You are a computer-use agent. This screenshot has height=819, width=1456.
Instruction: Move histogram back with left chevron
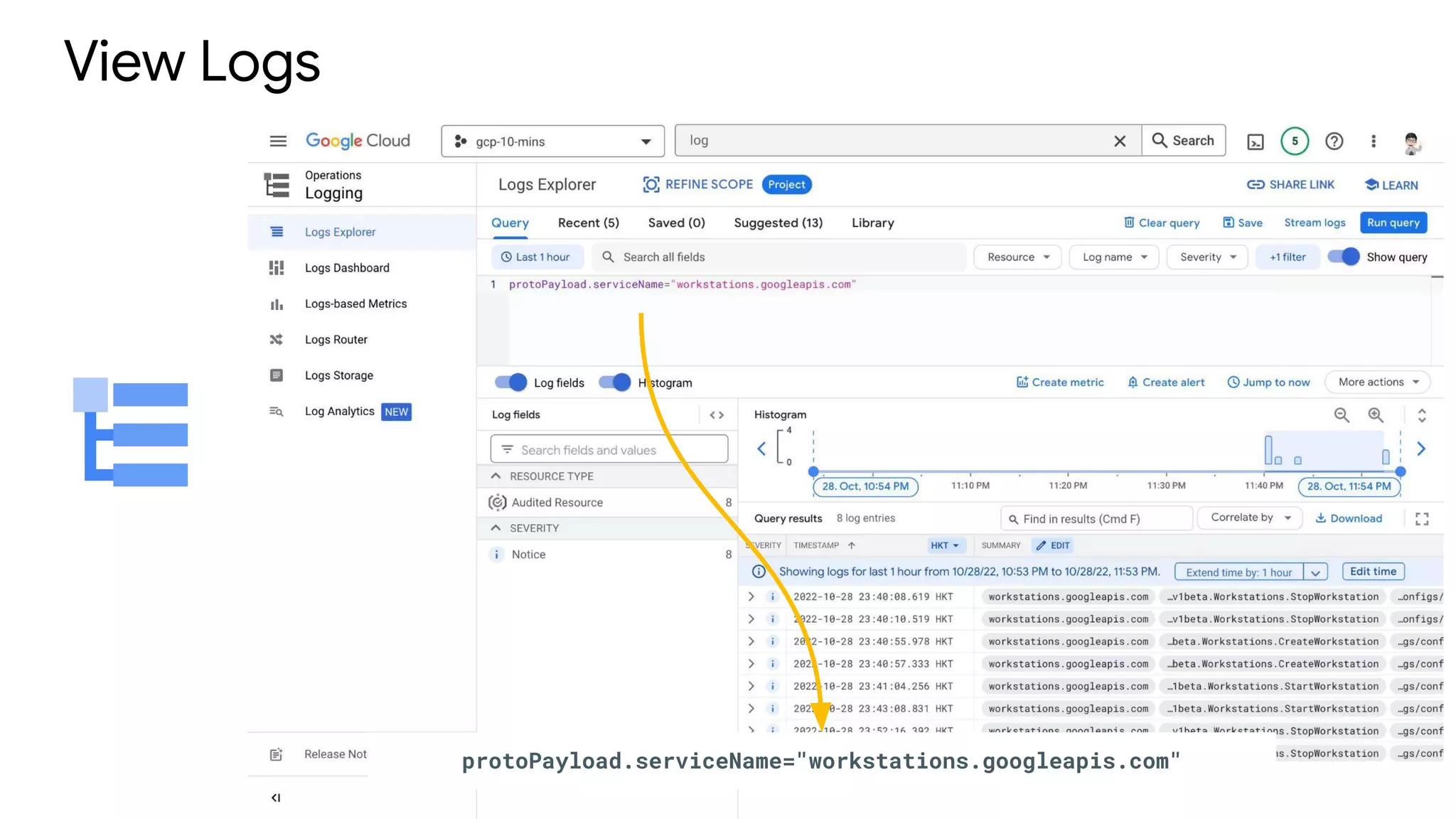tap(761, 449)
